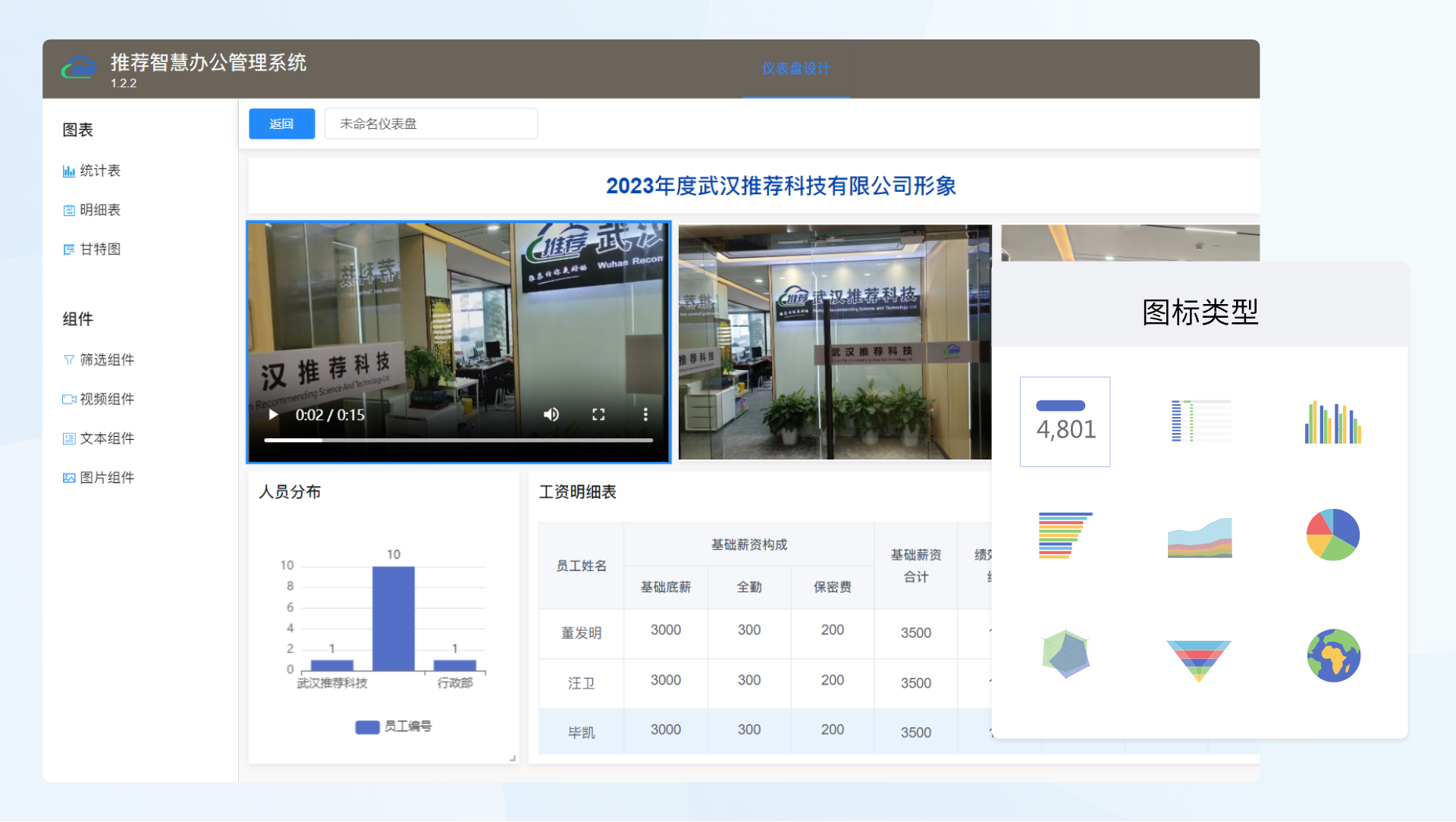Click the 视频组件 camera icon
This screenshot has height=822, width=1456.
(69, 400)
